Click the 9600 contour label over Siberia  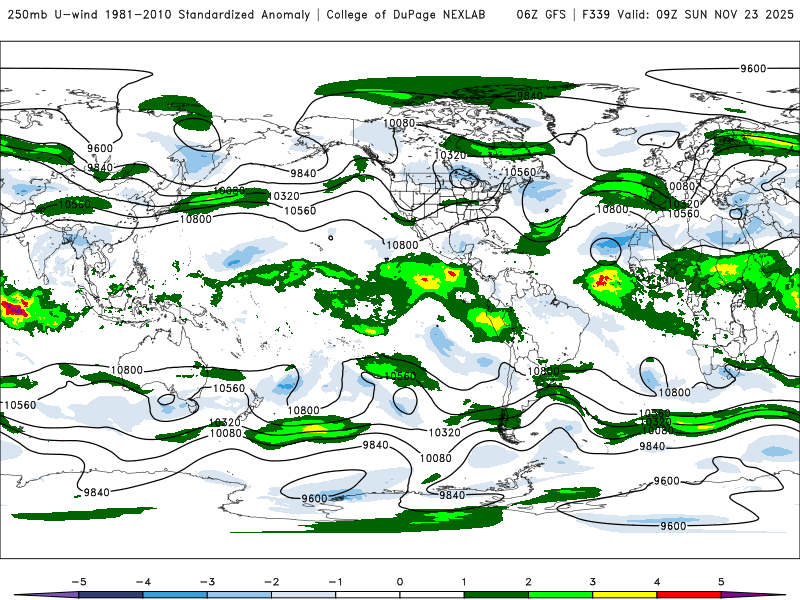click(x=99, y=148)
